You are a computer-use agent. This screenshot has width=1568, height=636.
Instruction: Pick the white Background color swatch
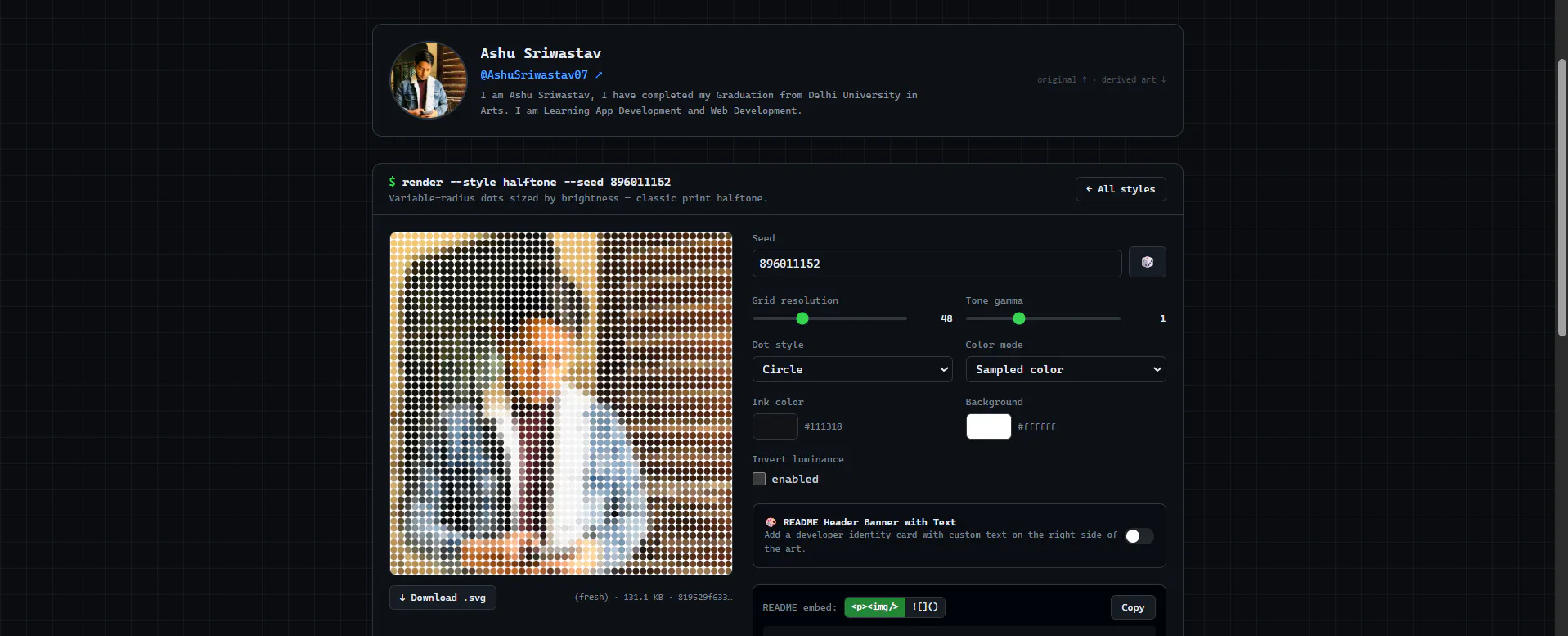coord(989,426)
